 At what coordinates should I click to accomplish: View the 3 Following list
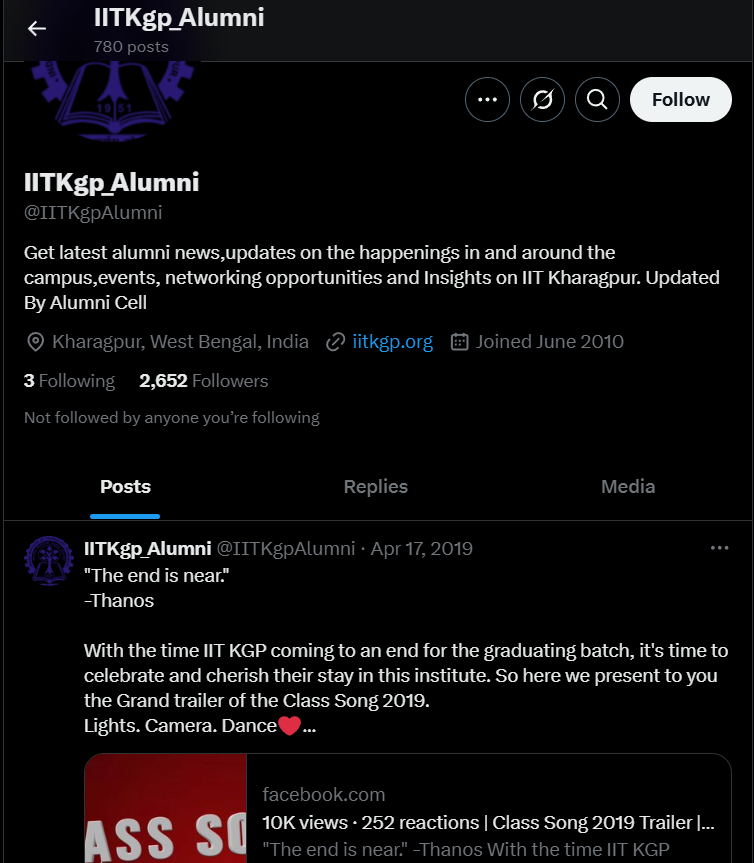pos(69,381)
